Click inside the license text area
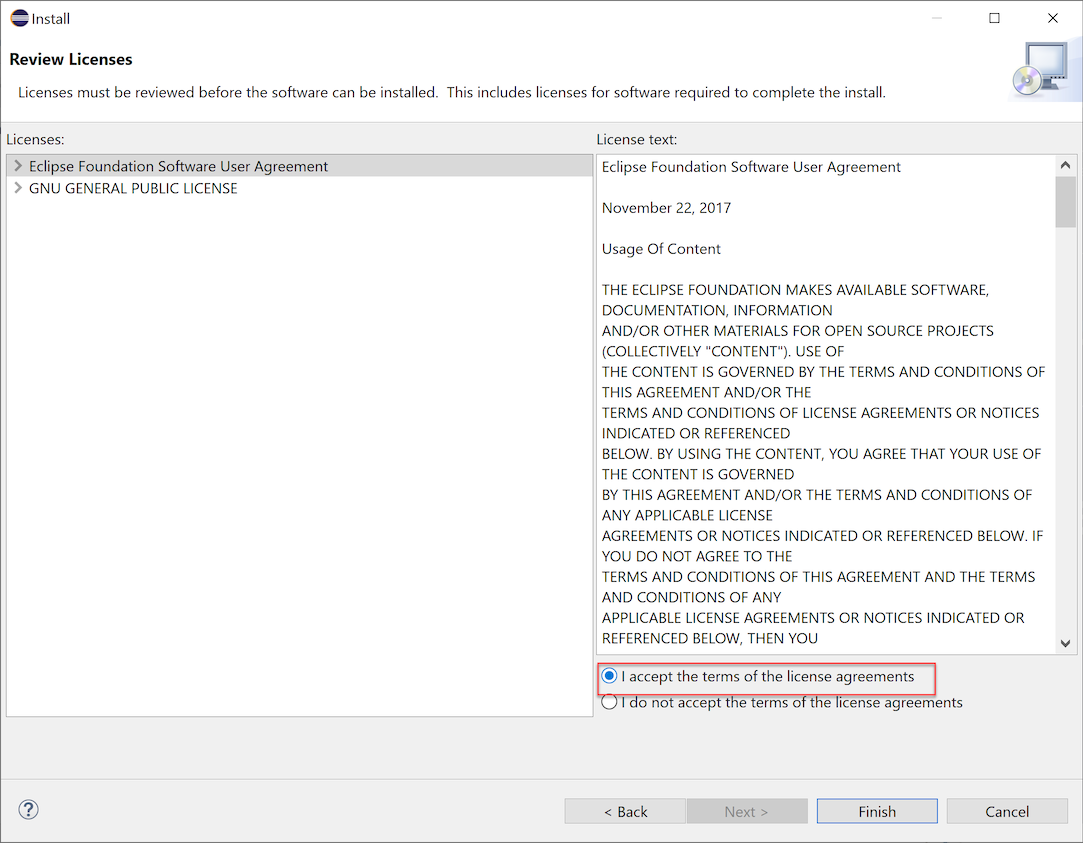 [x=825, y=400]
